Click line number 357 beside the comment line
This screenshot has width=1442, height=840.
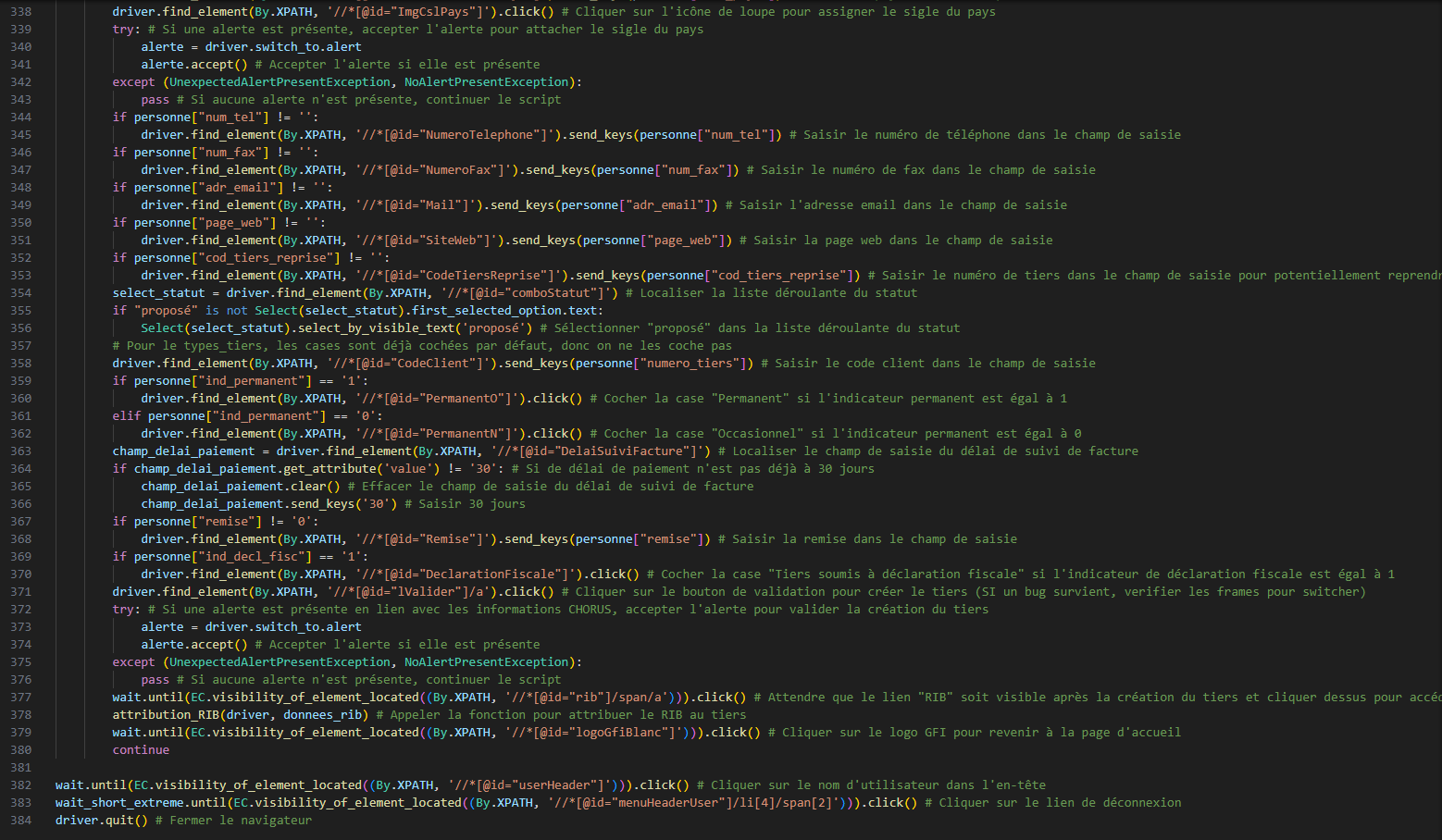(20, 346)
